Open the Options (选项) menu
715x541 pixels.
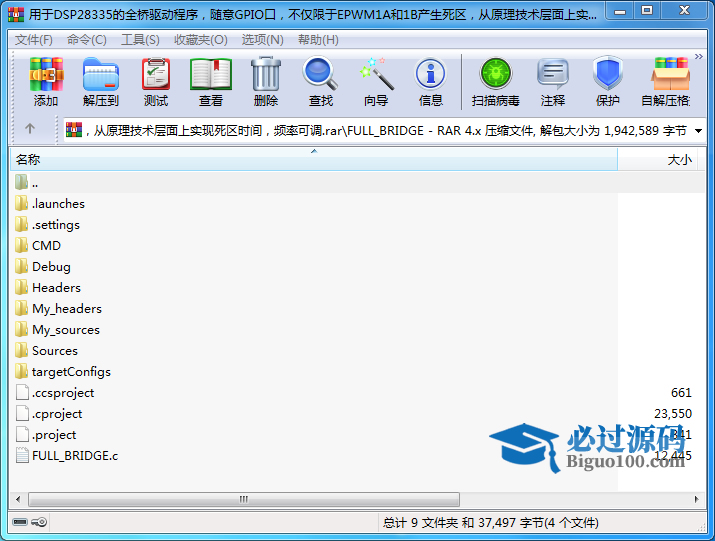(x=262, y=40)
